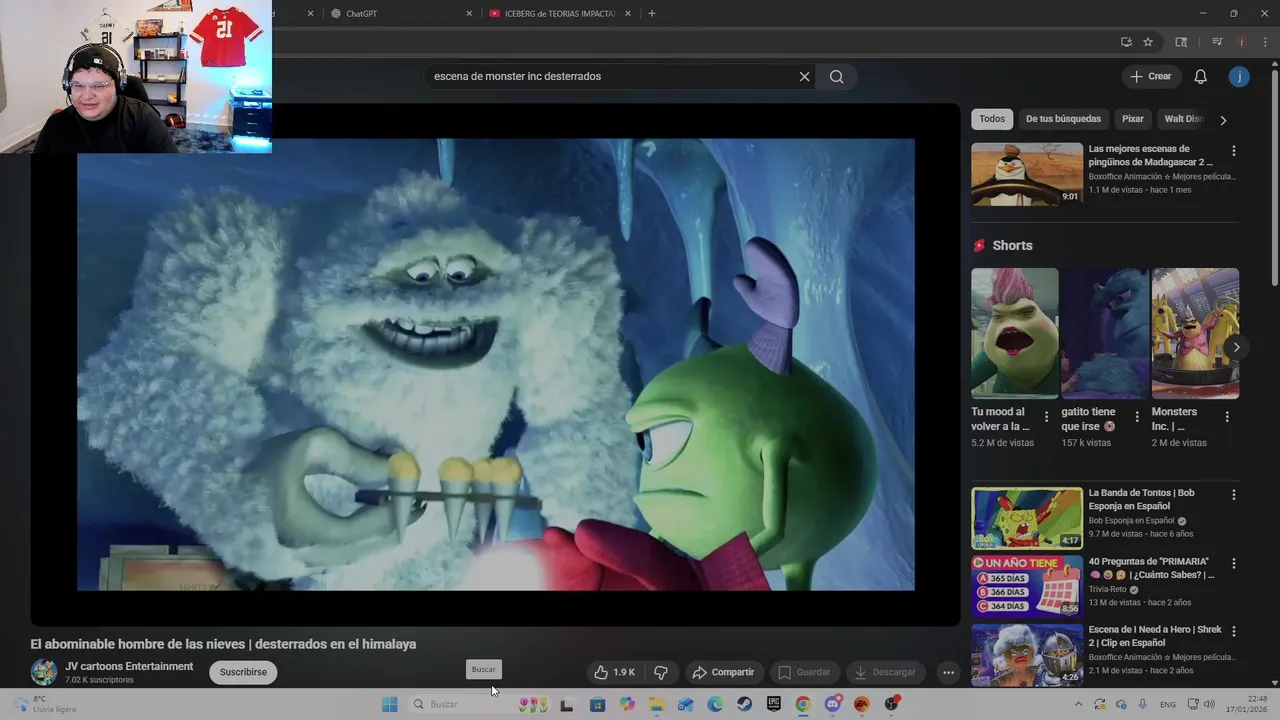Open options for La Banda de Tontos video
The image size is (1280, 720).
[x=1233, y=495]
